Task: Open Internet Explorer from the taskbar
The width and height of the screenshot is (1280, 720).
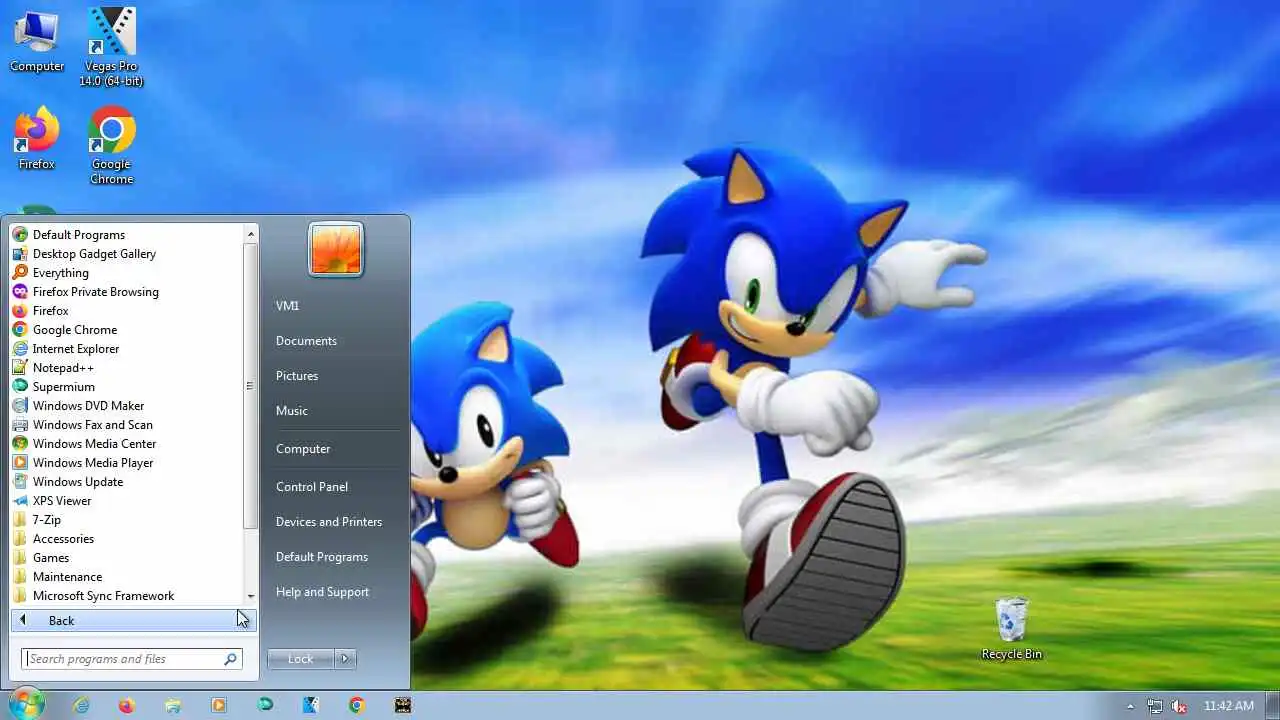Action: pos(80,705)
